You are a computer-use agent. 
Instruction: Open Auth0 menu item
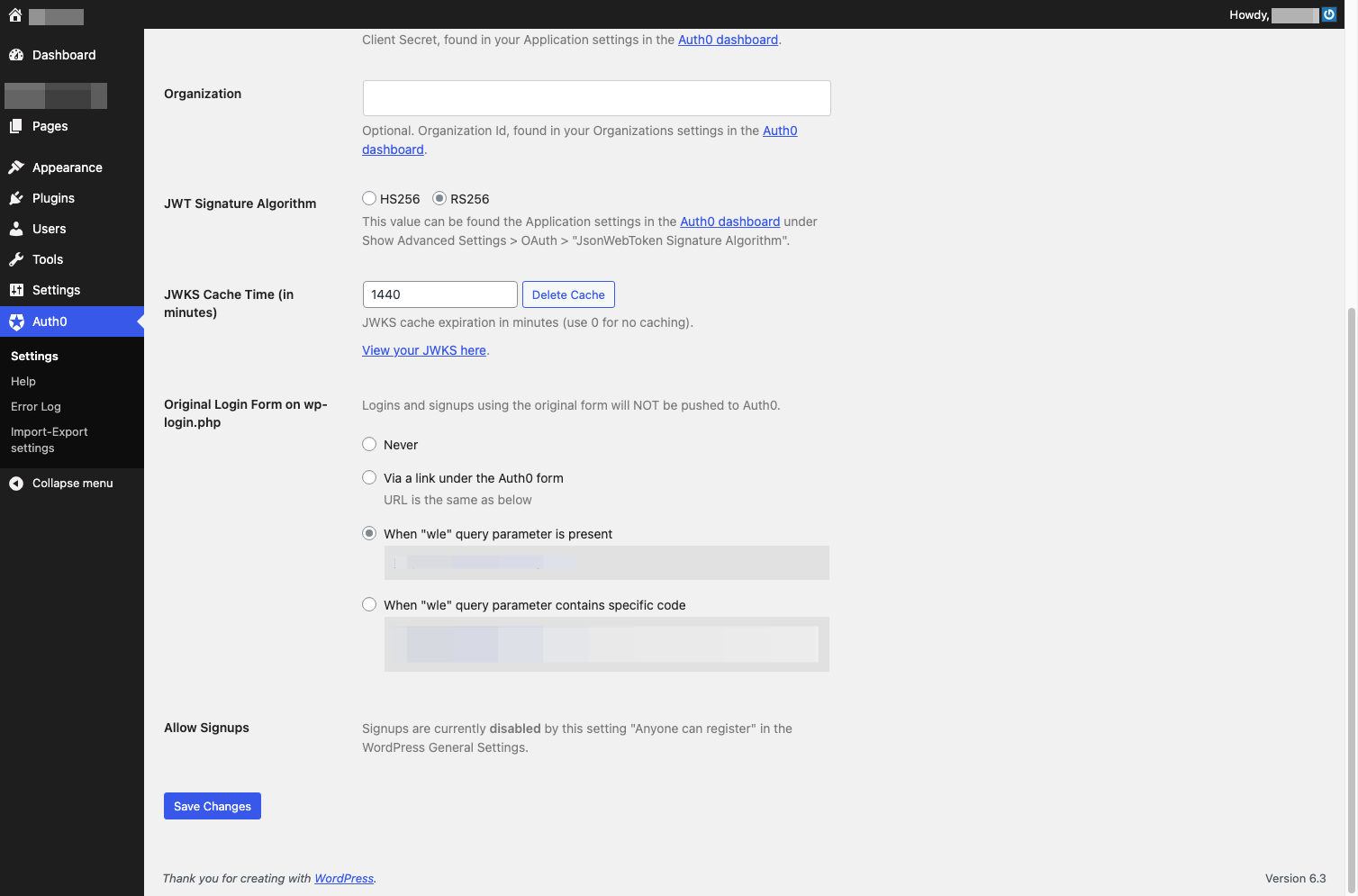72,321
